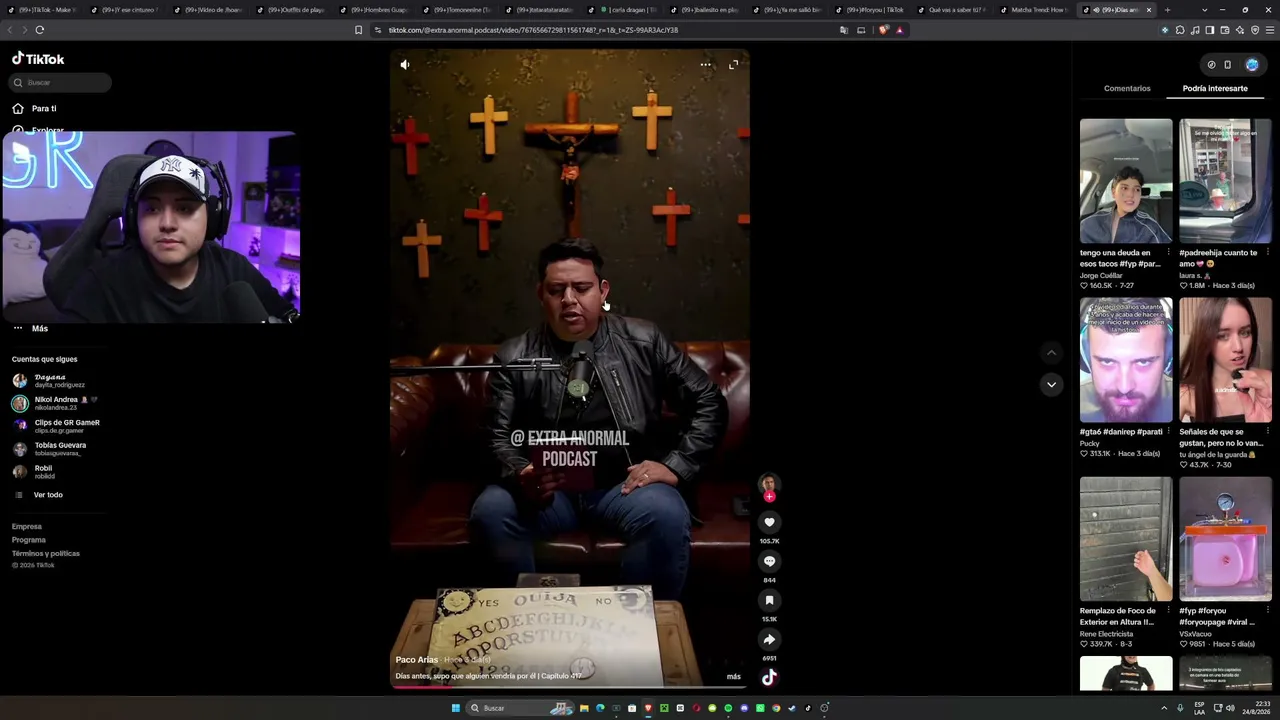Switch to the Comentarios tab

pos(1127,88)
